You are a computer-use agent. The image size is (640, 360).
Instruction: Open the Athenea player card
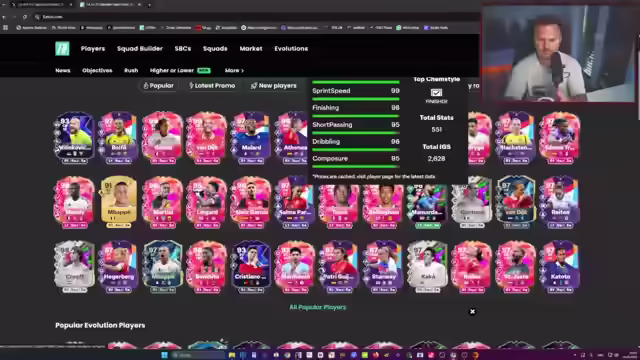pos(292,138)
